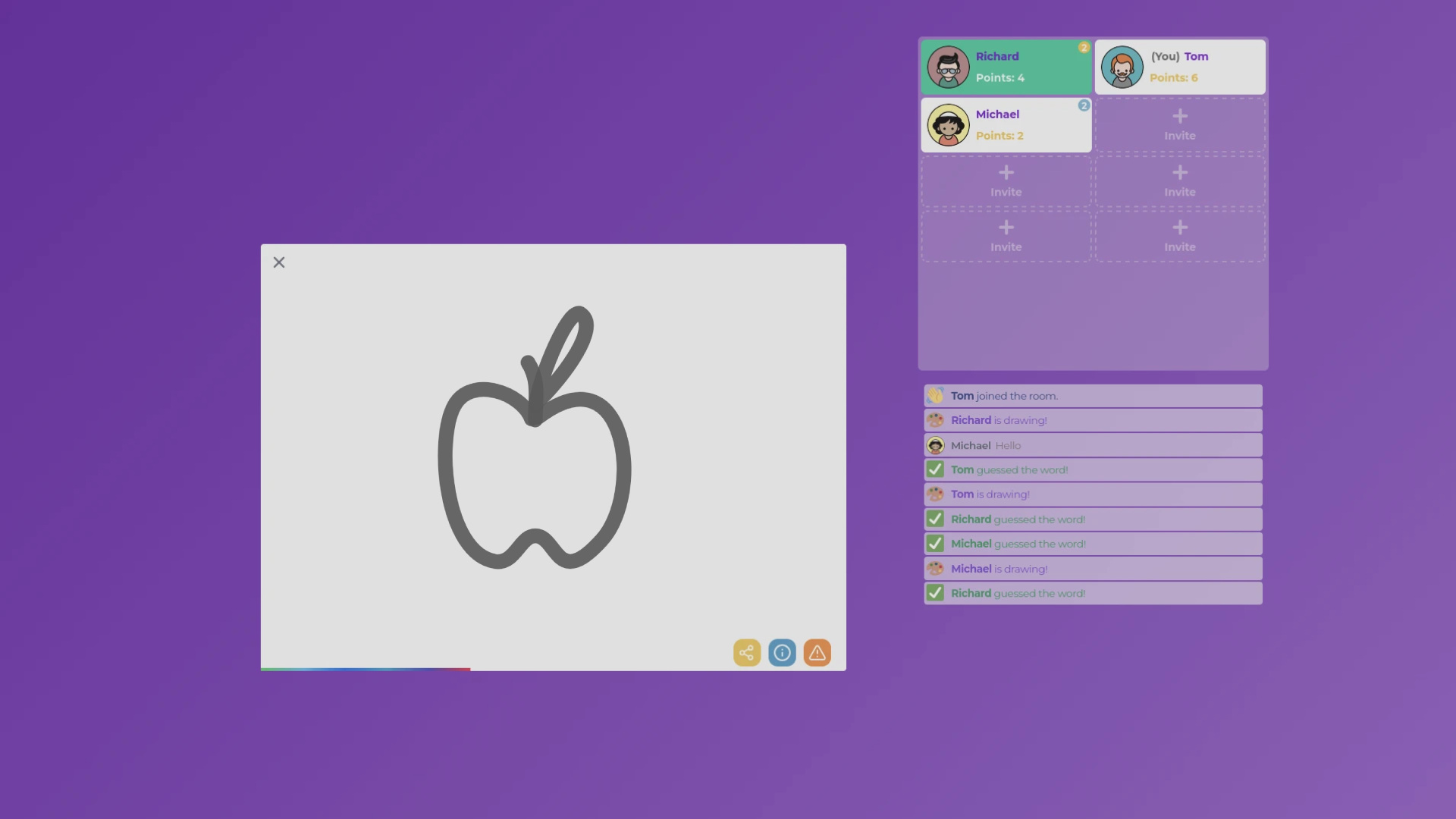Click the waving hand icon on Tom's join message
This screenshot has height=819, width=1456.
point(936,395)
